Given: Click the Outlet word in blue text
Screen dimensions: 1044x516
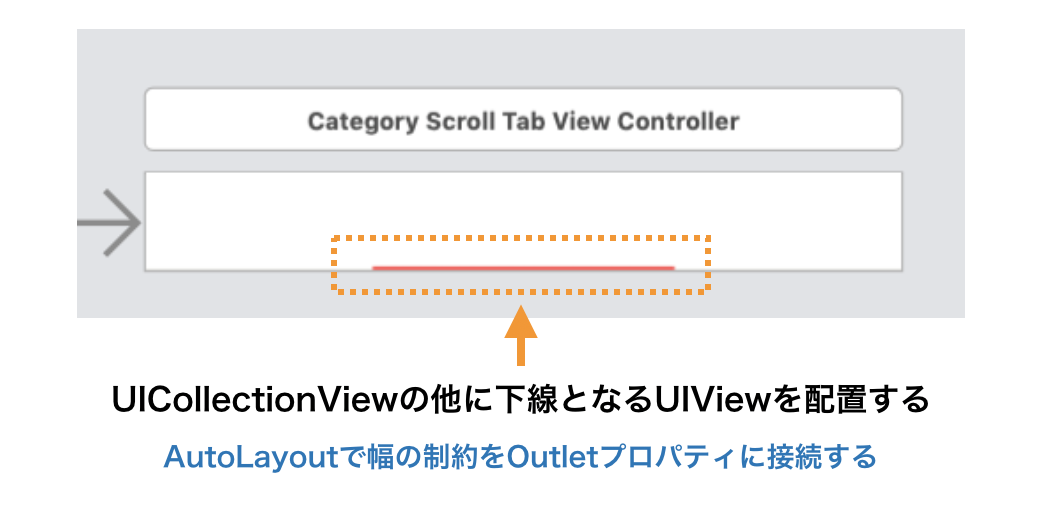Looking at the screenshot, I should 551,457.
